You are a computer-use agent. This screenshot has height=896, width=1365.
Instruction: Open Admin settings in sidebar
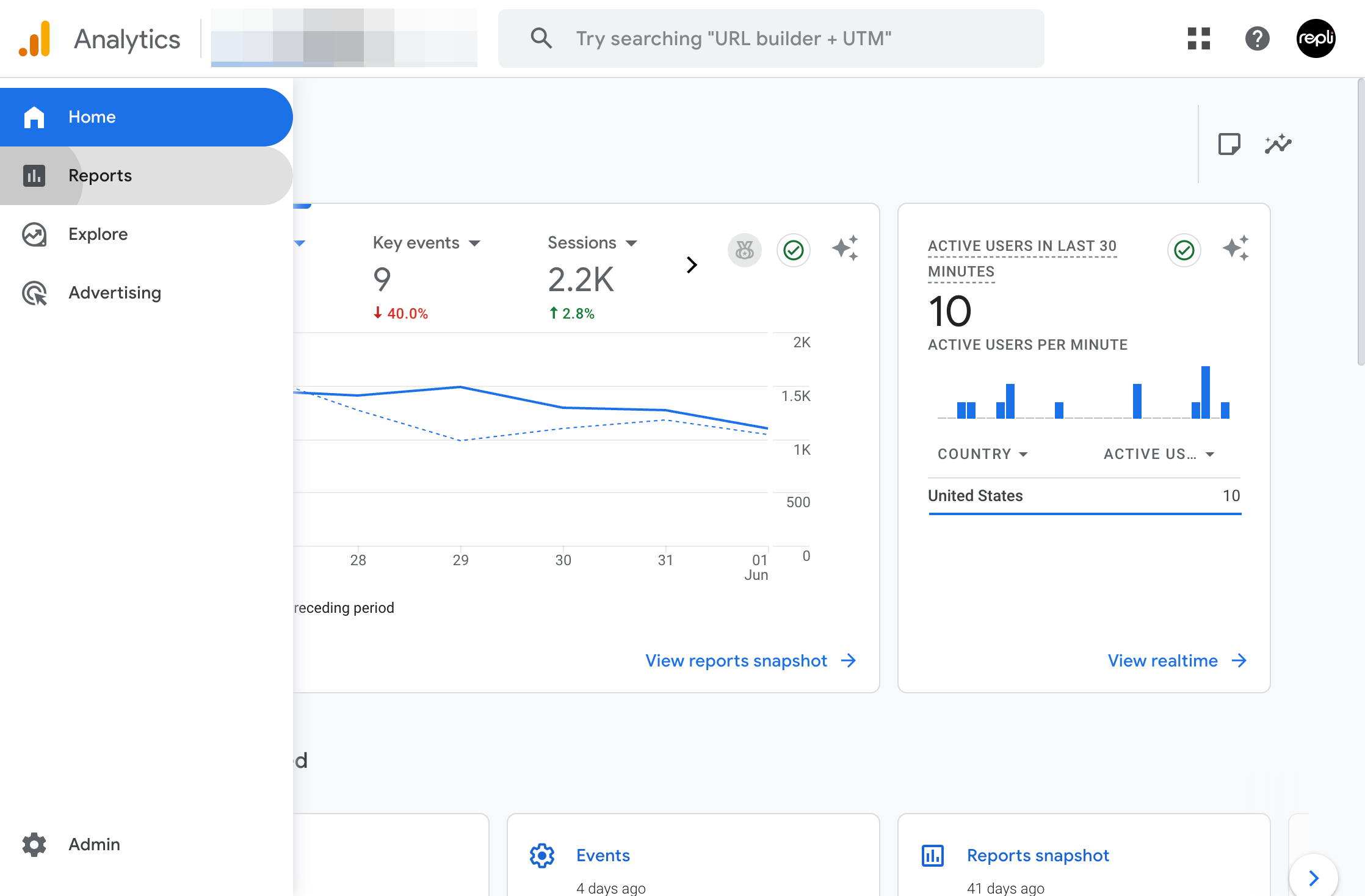point(147,844)
